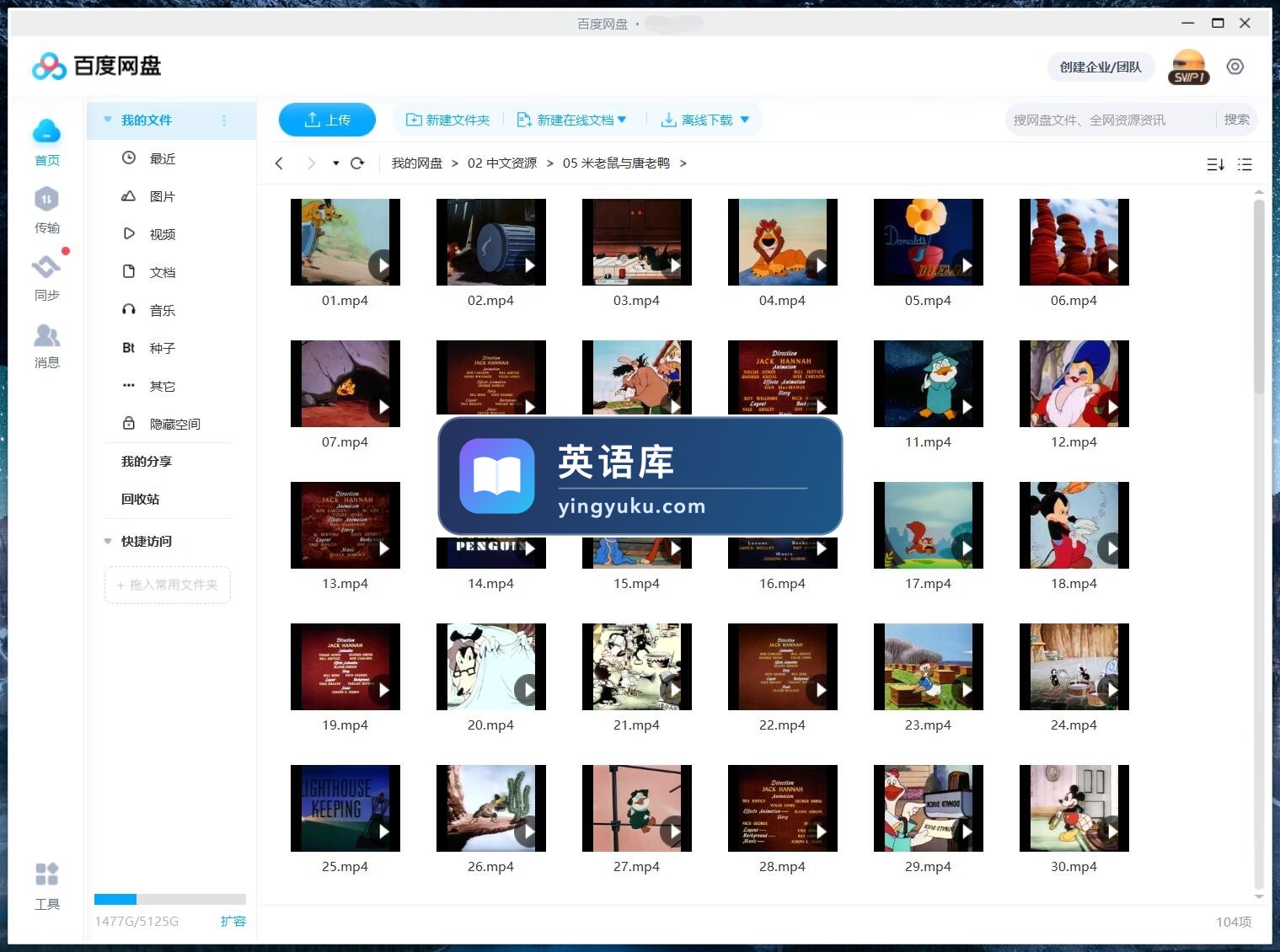Navigate to 02 中文资源 breadcrumb
The width and height of the screenshot is (1280, 952).
coord(502,163)
